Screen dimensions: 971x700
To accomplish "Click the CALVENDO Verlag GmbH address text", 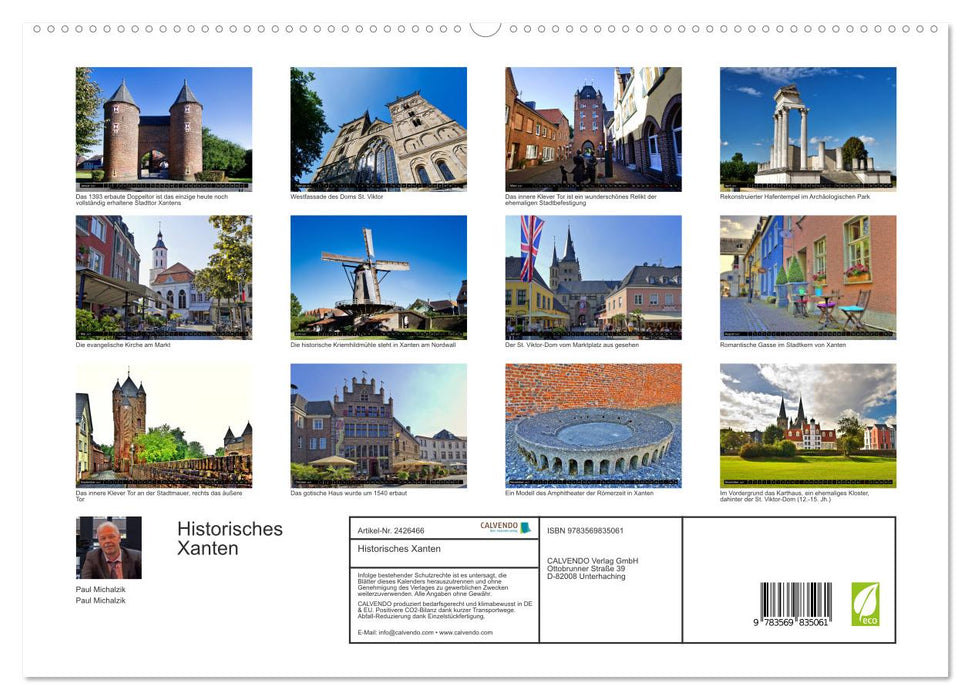I will point(593,569).
